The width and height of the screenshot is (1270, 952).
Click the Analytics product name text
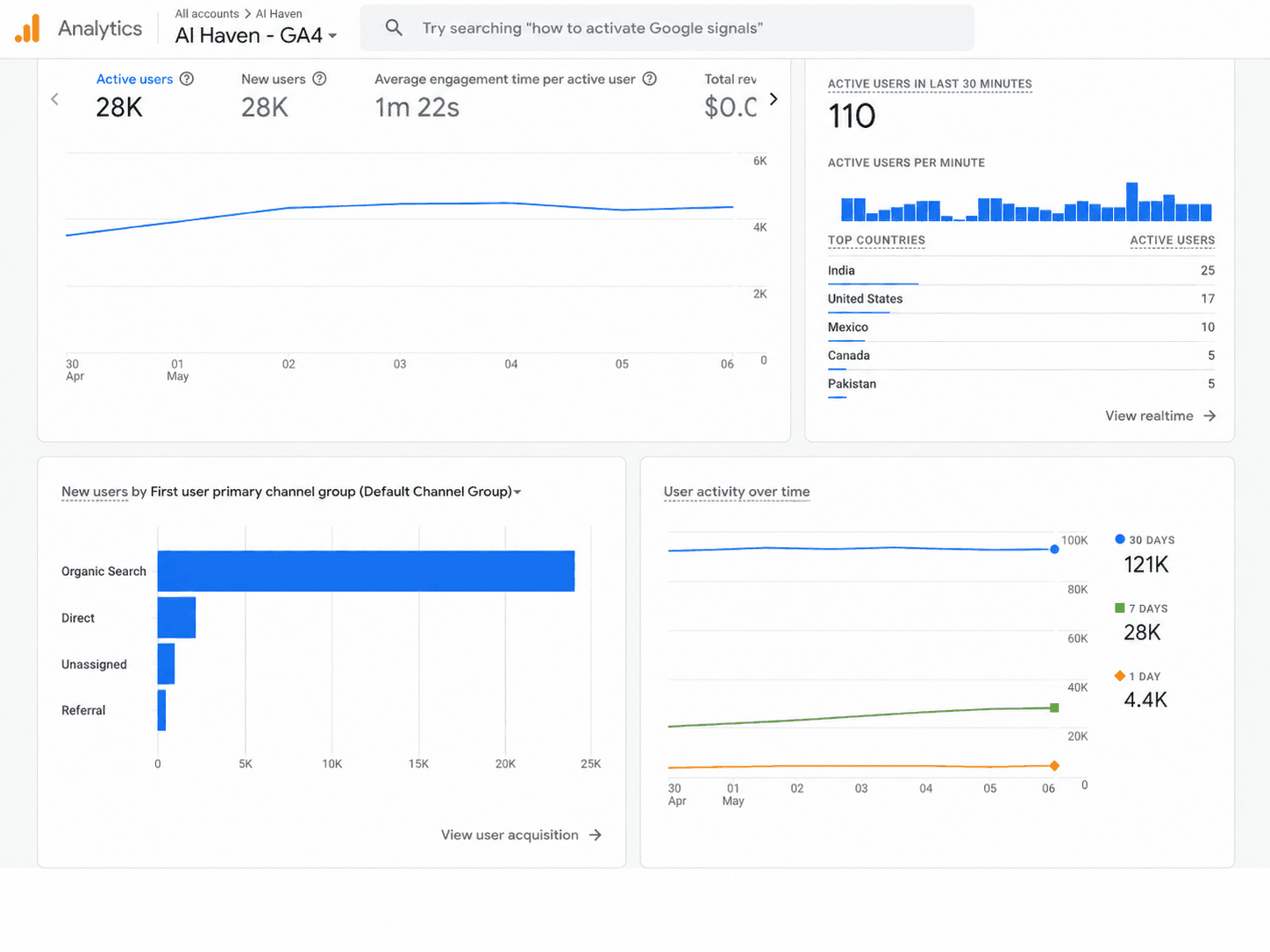[x=100, y=29]
